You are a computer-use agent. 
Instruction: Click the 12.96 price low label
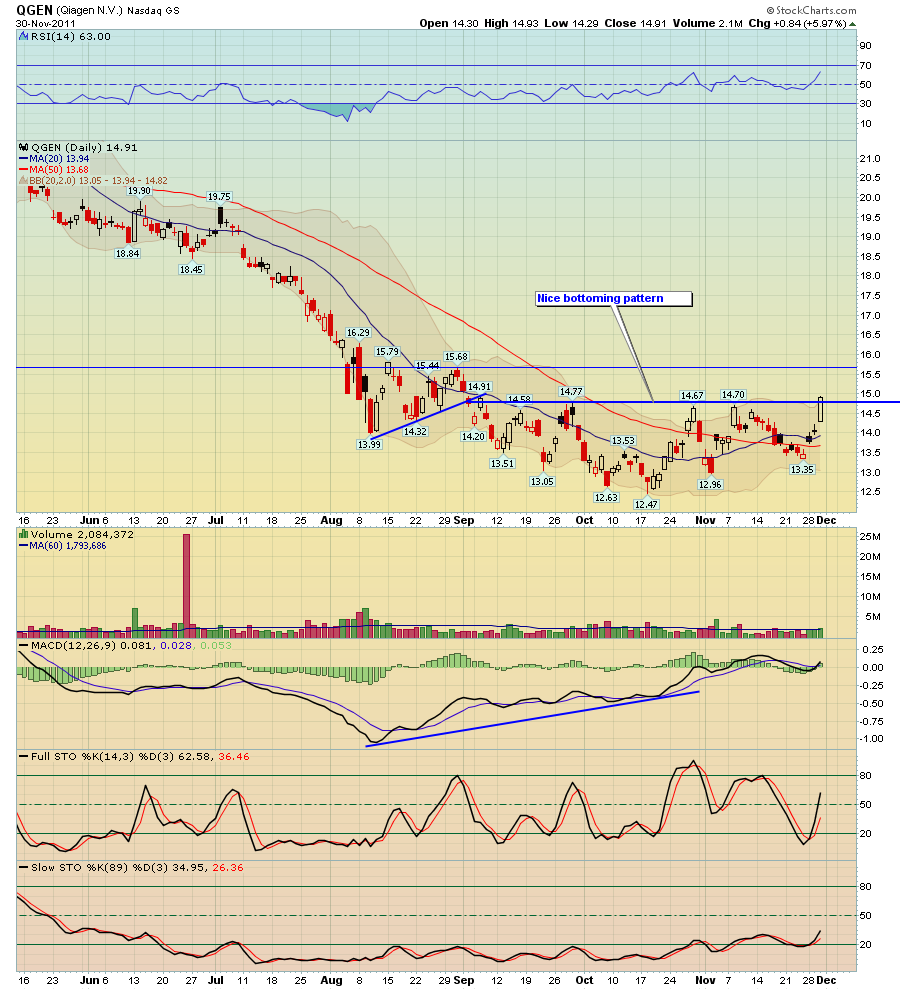pos(710,485)
